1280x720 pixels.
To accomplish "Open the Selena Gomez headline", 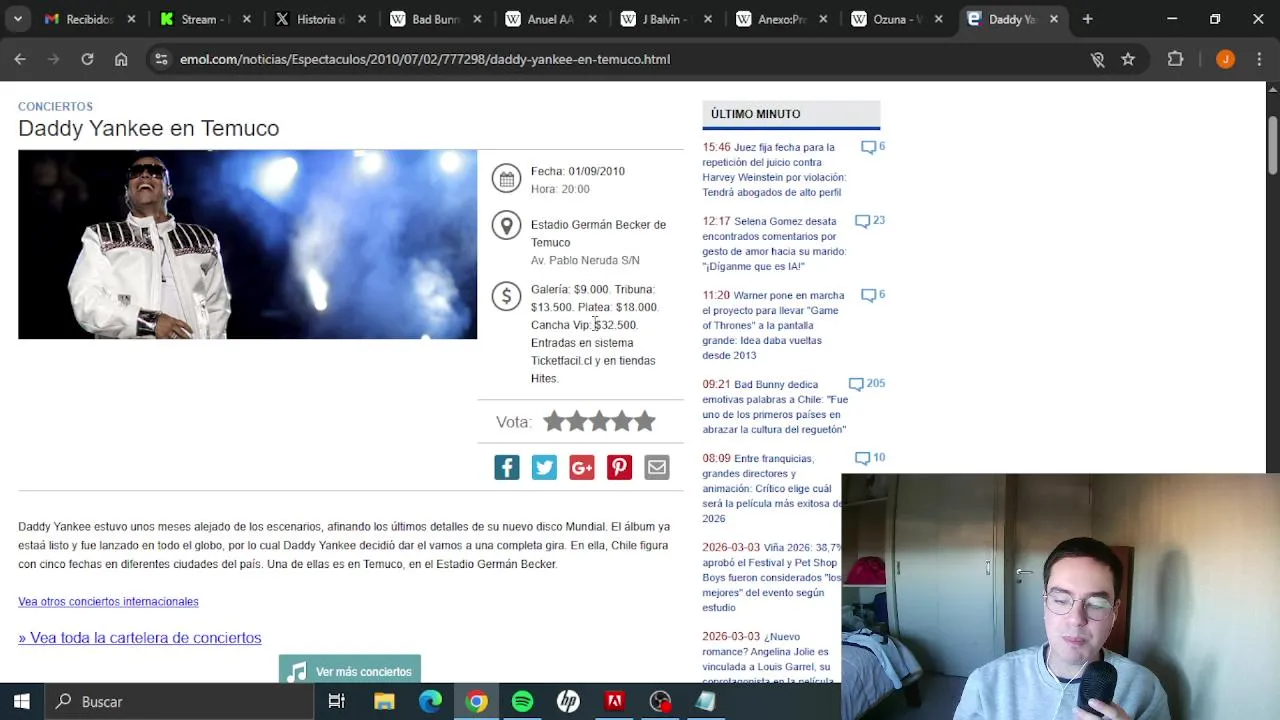I will [774, 243].
